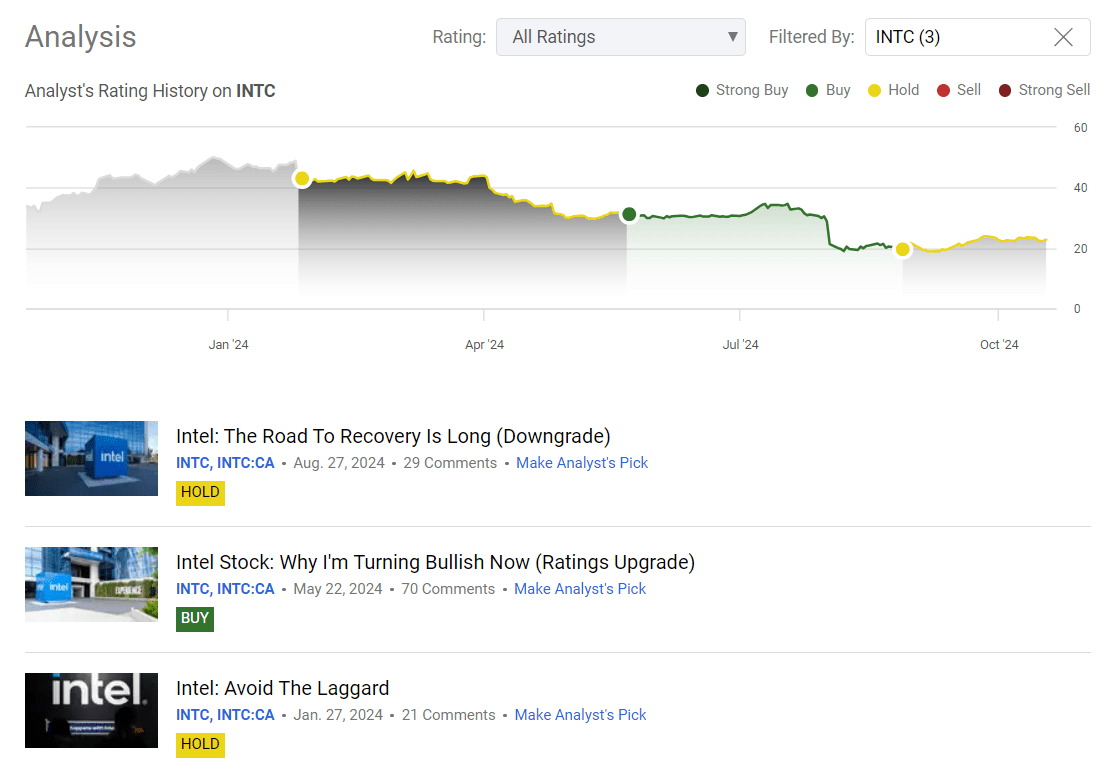
Task: Click the Apr '24 axis label
Action: coord(484,344)
